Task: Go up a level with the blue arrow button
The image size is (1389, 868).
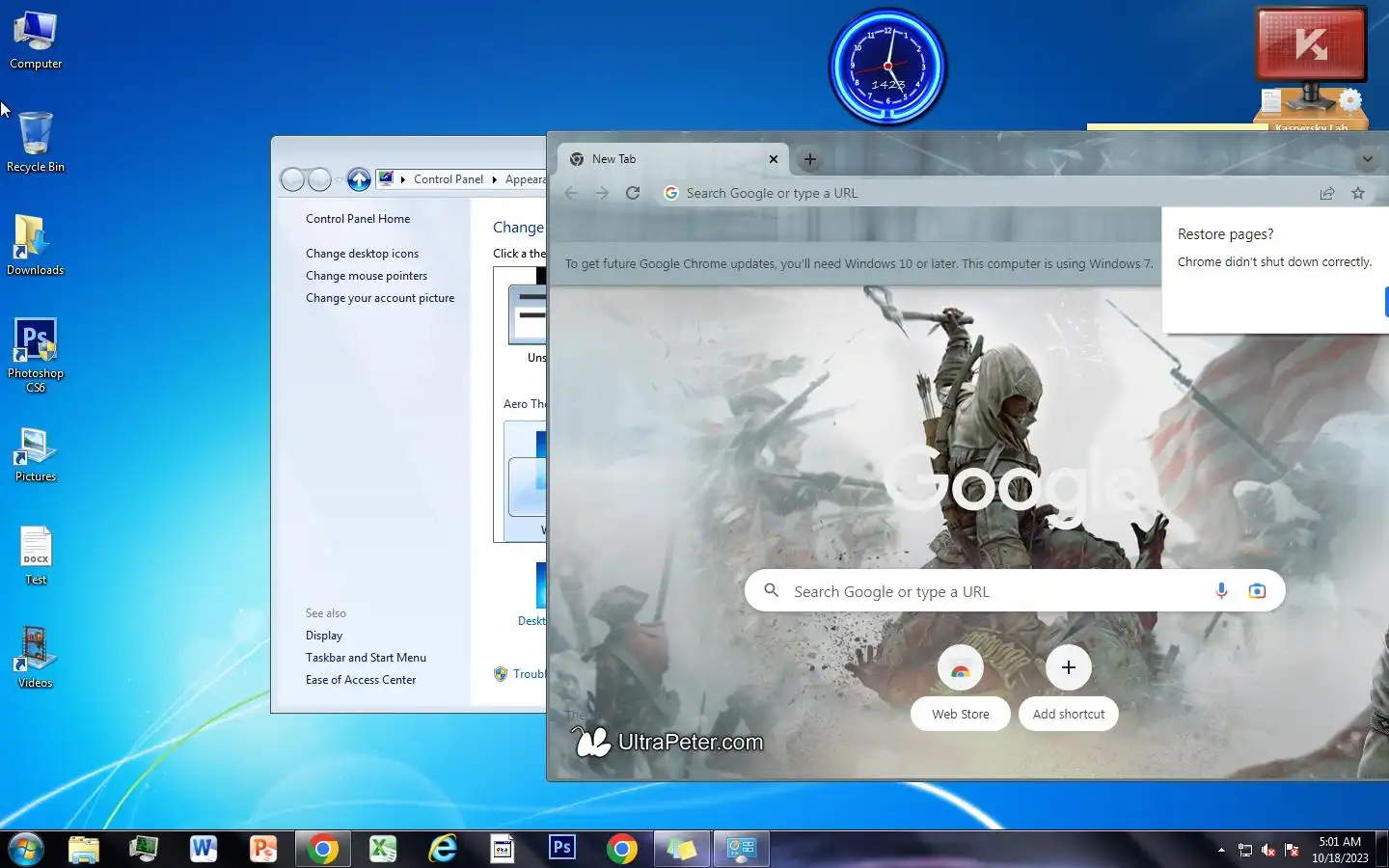Action: click(x=359, y=179)
